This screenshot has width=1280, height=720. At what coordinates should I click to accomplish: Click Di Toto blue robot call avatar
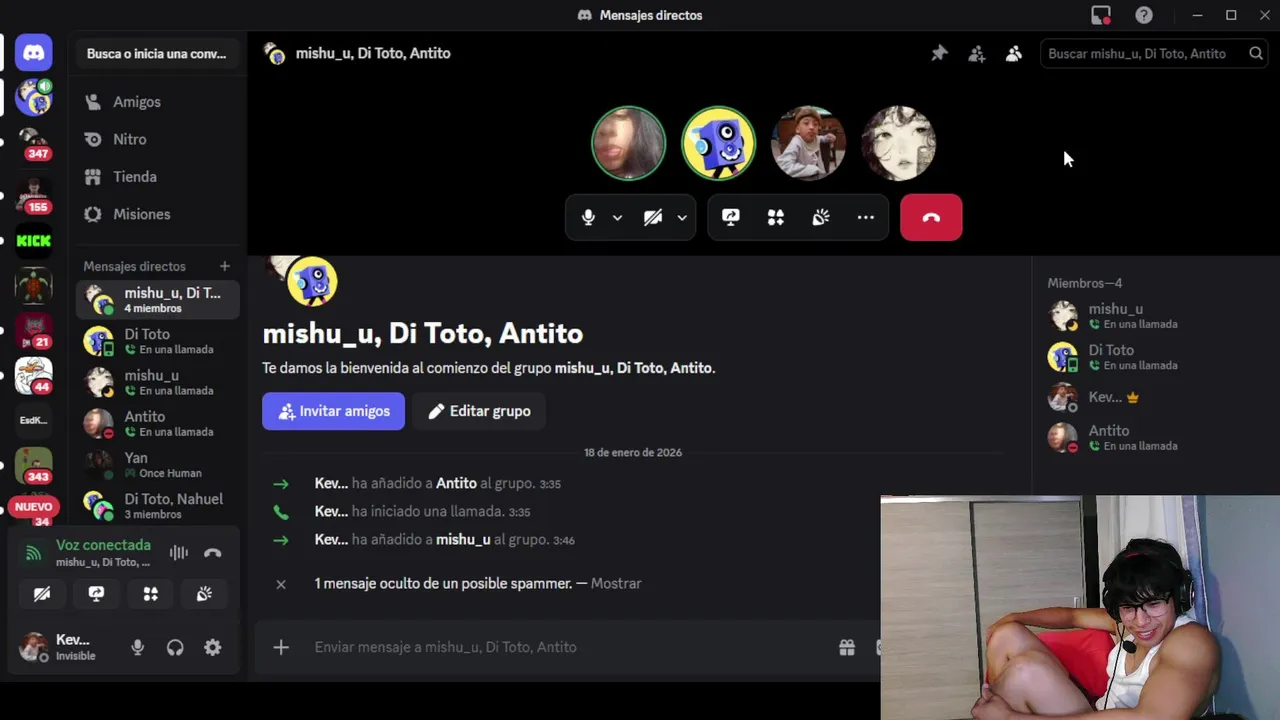pos(718,144)
